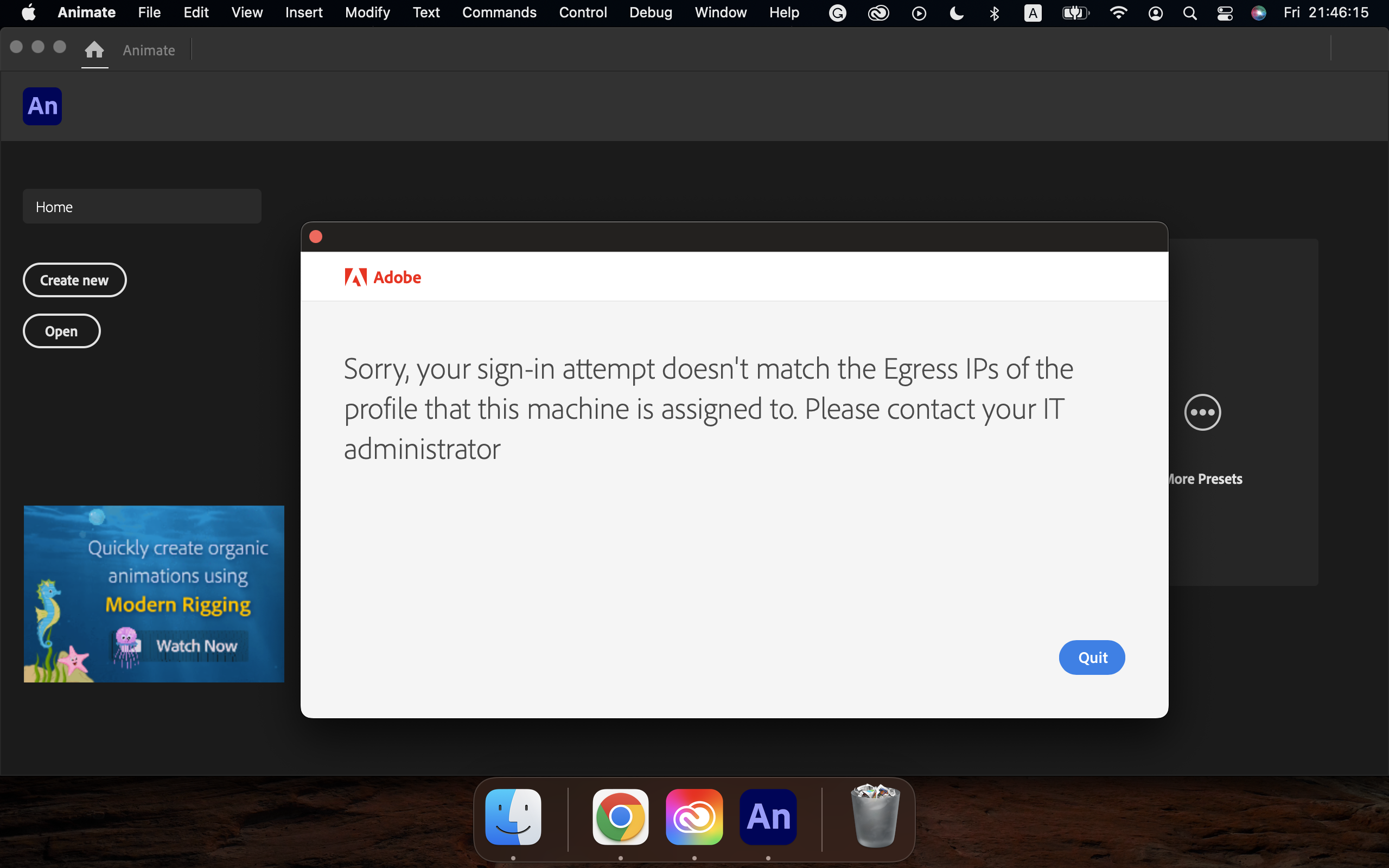Screen dimensions: 1389x868
Task: Open the Window menu
Action: click(721, 12)
